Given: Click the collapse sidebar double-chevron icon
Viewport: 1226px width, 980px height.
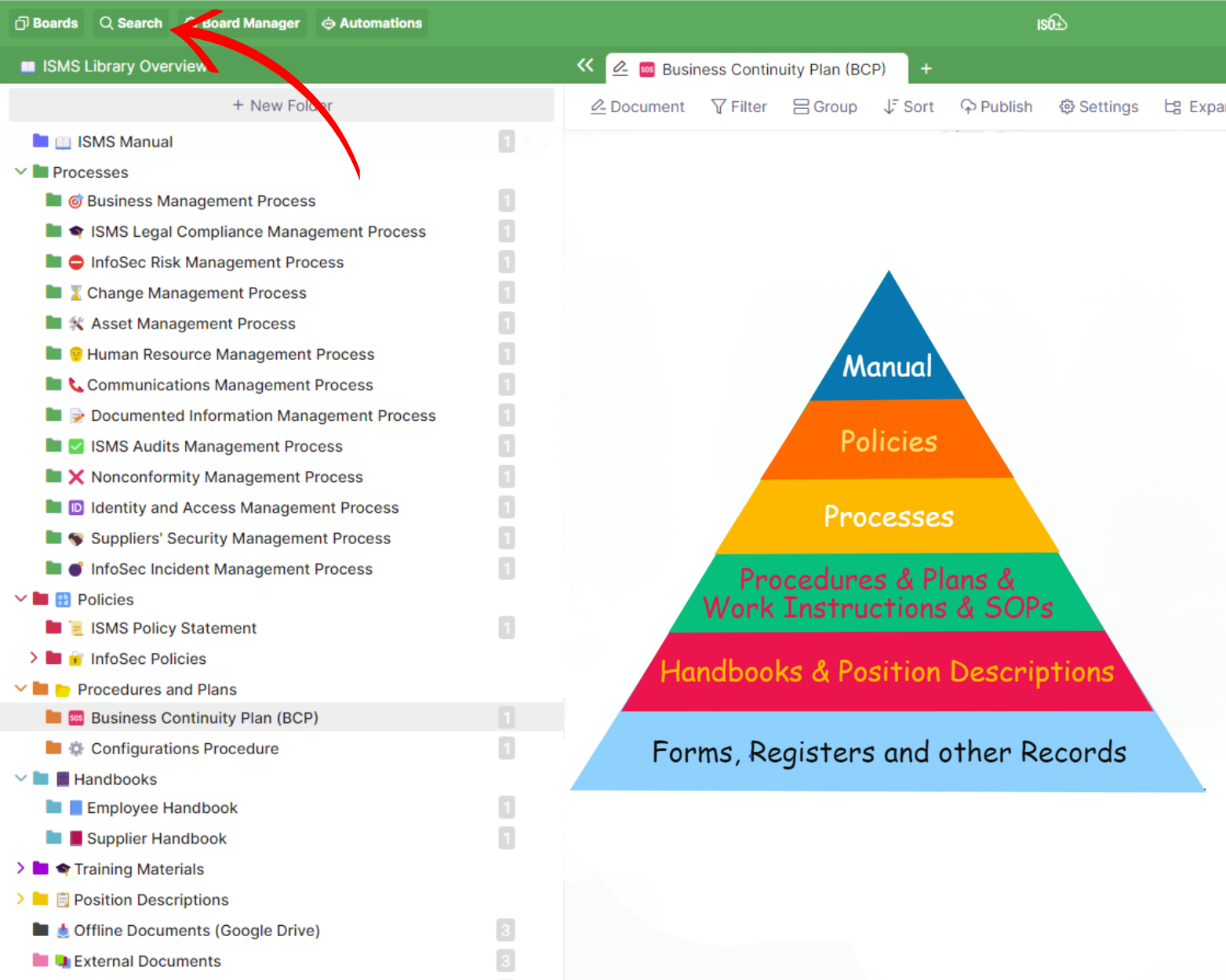Looking at the screenshot, I should (585, 66).
